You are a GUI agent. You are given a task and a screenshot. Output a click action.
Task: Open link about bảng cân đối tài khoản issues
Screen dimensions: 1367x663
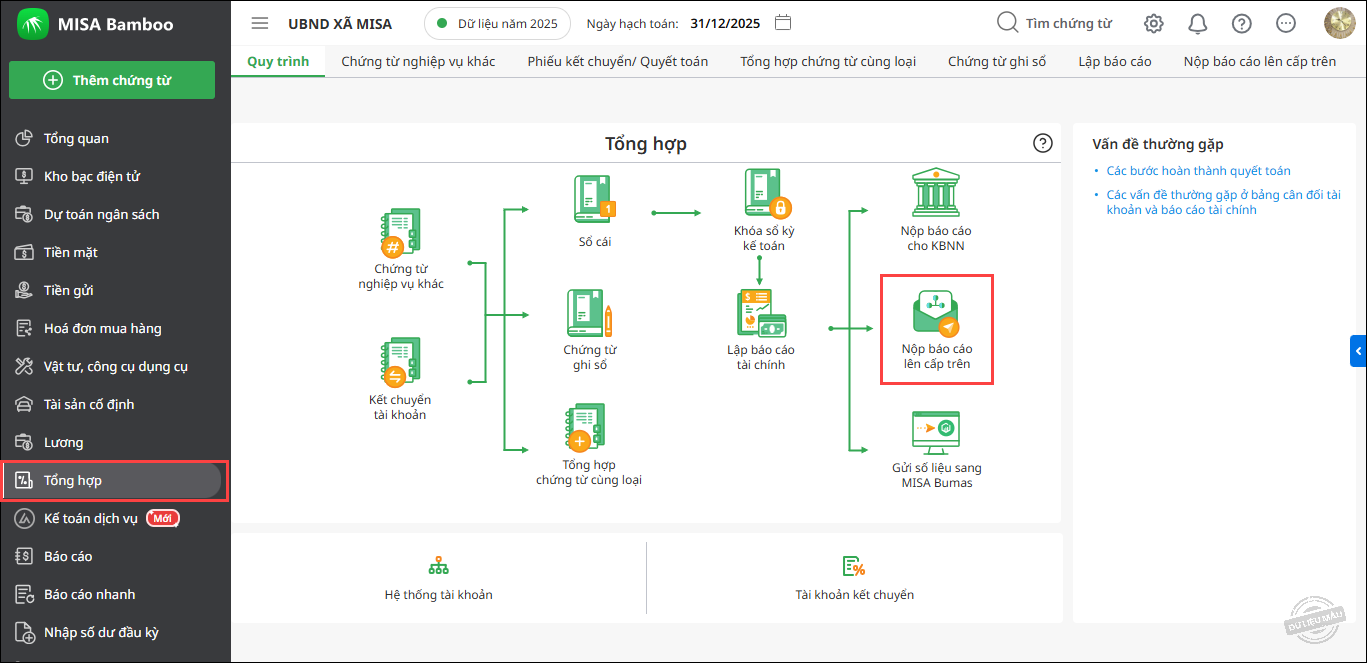[1224, 202]
